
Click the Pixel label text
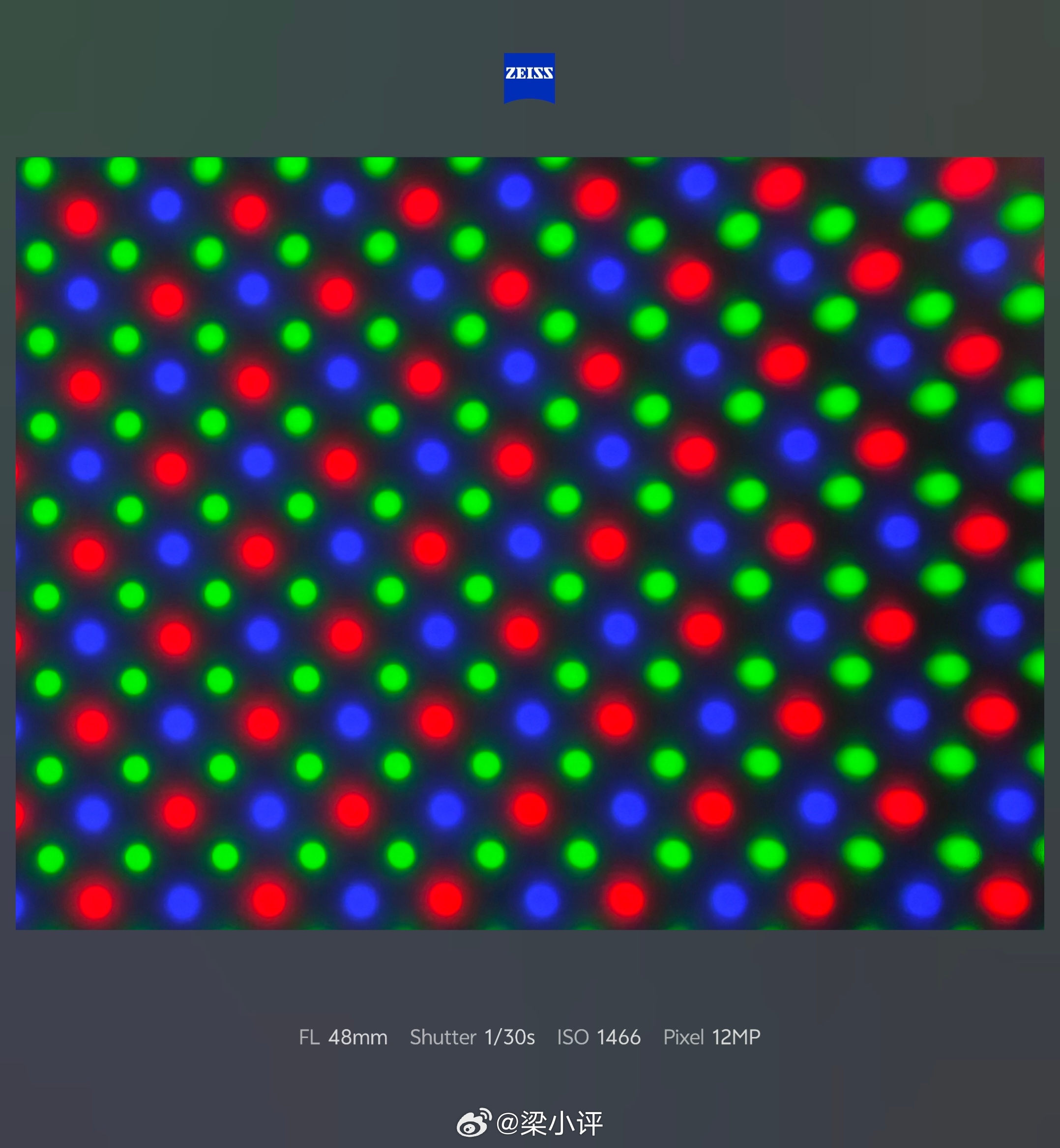click(x=684, y=1037)
